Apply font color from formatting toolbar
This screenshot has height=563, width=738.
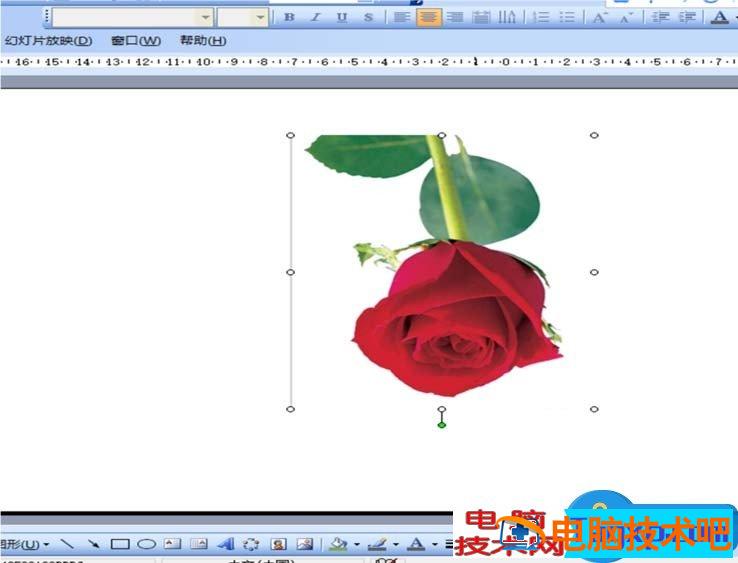[x=719, y=17]
